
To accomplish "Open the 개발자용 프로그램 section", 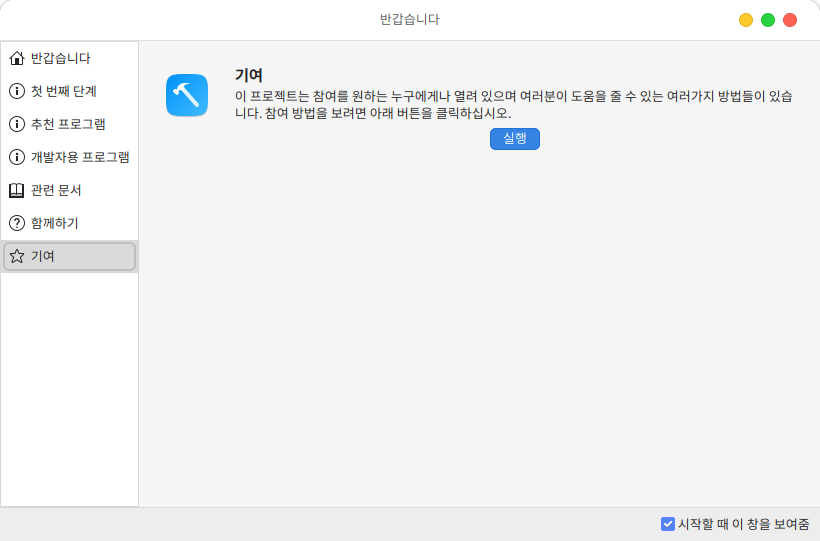I will tap(80, 157).
